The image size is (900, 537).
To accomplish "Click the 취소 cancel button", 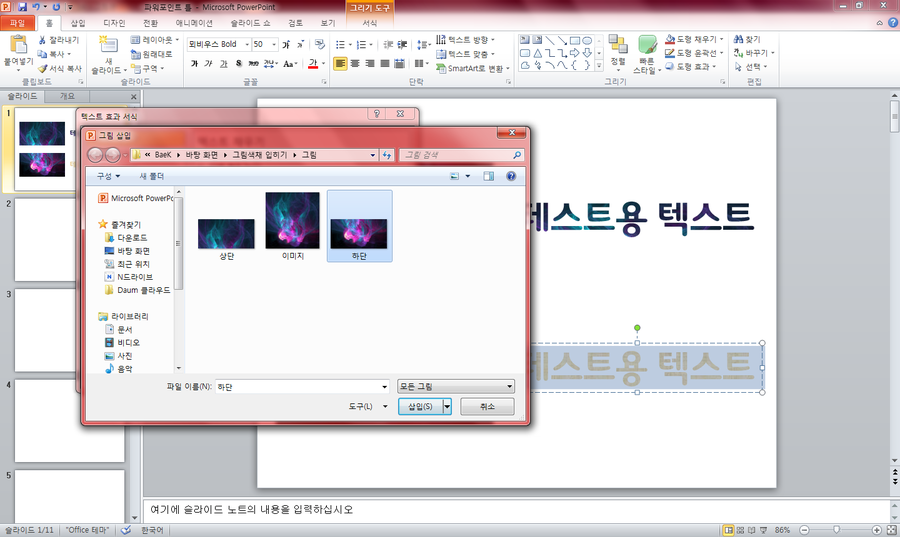I will [x=487, y=406].
